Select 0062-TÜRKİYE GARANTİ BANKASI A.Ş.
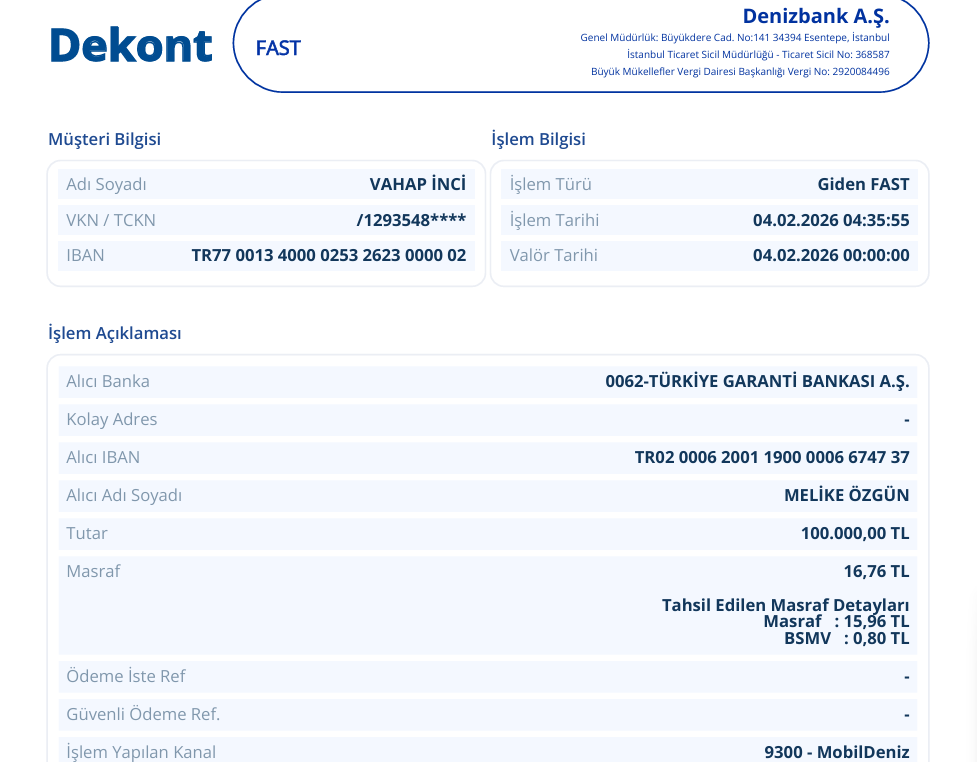The height and width of the screenshot is (762, 977). click(x=757, y=381)
